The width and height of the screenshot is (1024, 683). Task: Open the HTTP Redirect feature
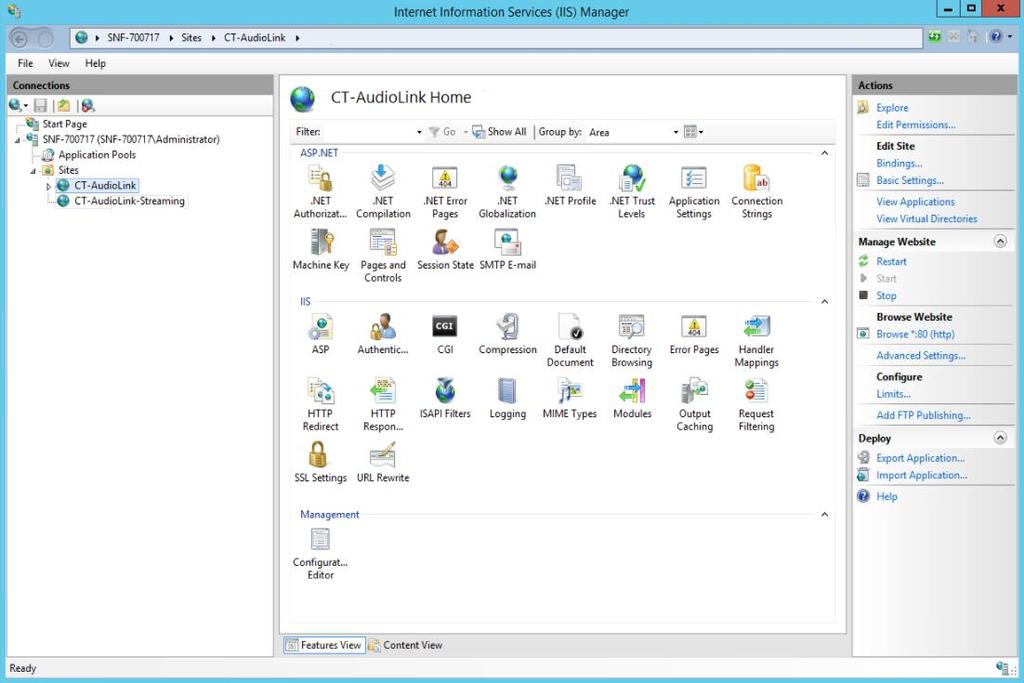coord(320,404)
